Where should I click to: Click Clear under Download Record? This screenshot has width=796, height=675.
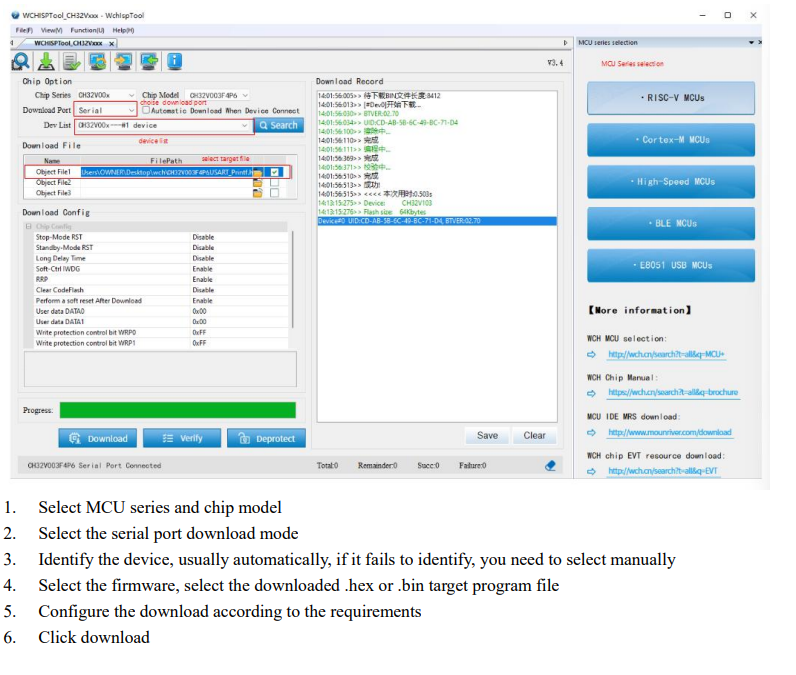click(535, 435)
